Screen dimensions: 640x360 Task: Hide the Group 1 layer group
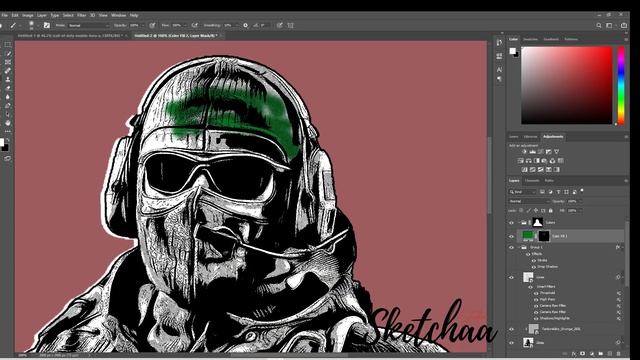pos(511,247)
